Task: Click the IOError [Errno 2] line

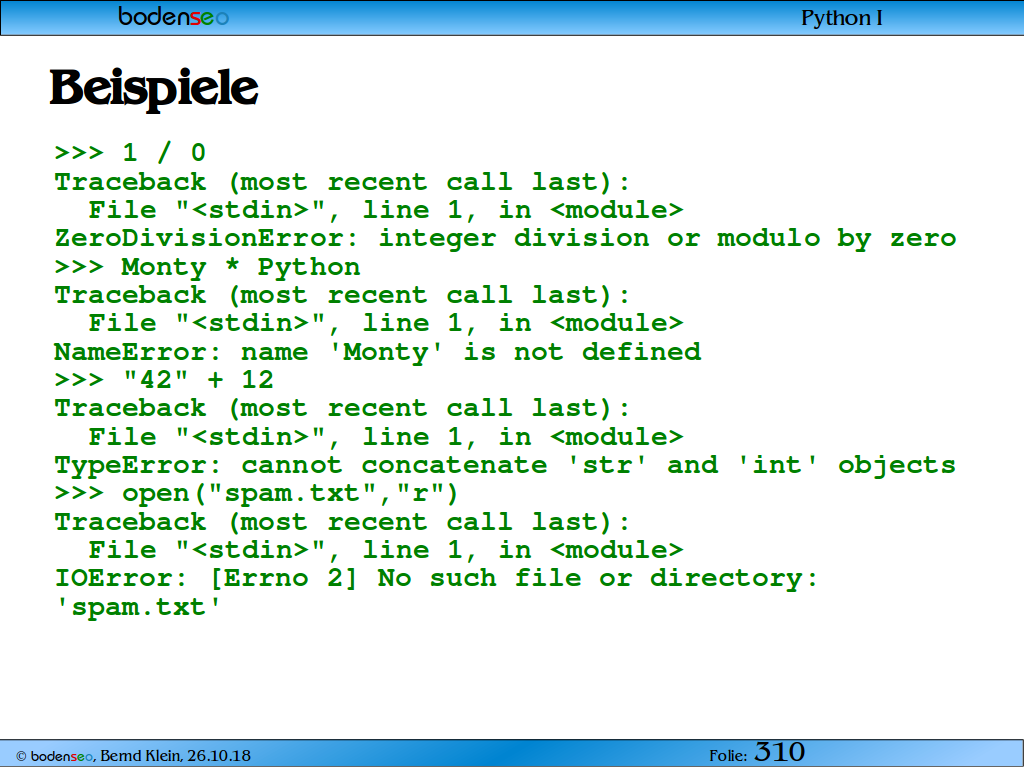Action: click(436, 579)
